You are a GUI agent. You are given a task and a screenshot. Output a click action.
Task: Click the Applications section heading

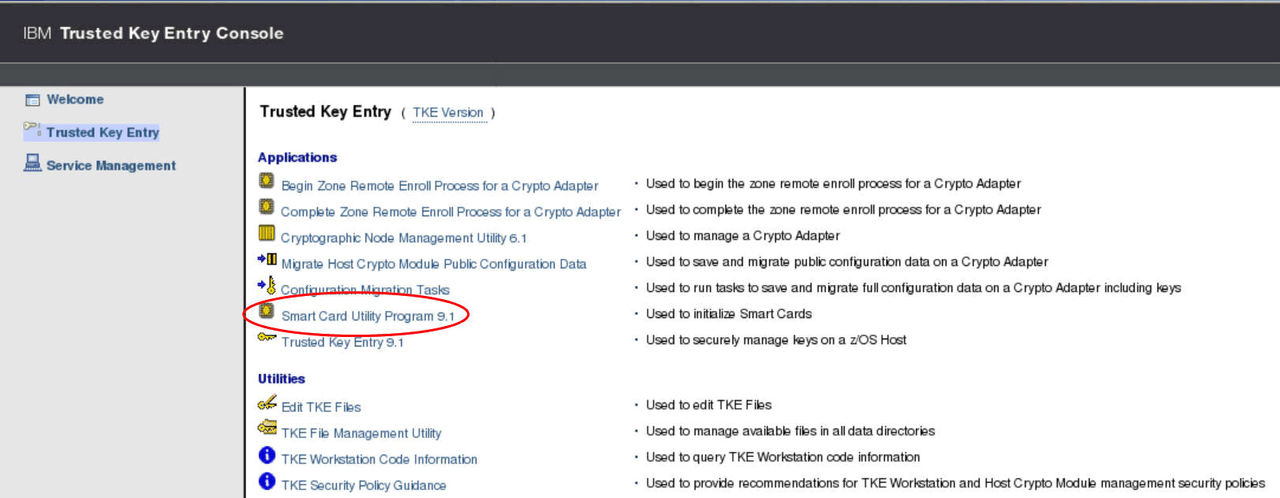(297, 158)
